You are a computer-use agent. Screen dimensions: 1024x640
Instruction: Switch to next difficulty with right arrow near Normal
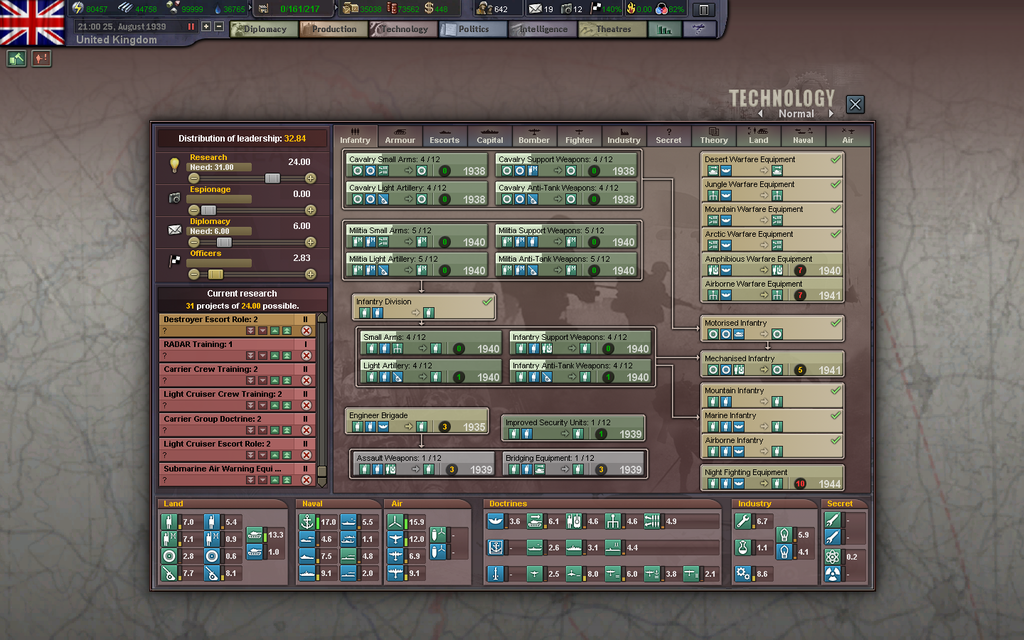(x=831, y=114)
